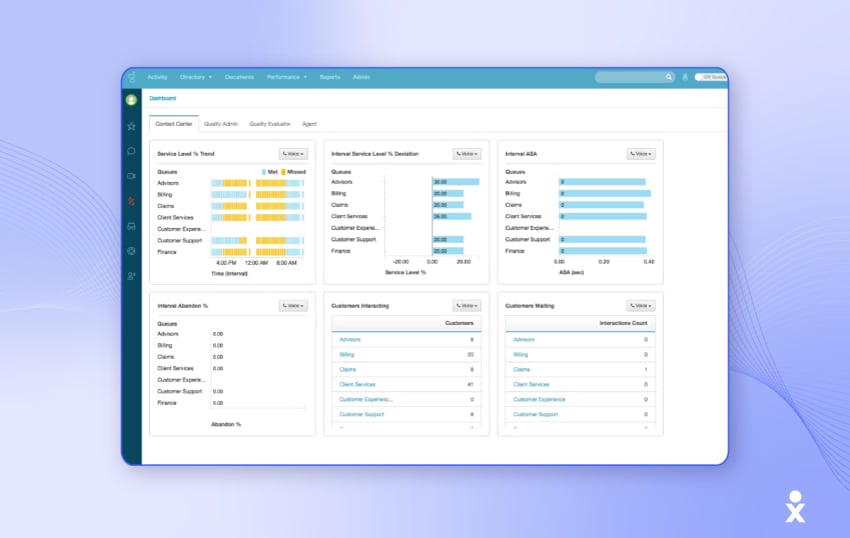
Task: Switch to the Quality Admin tab
Action: click(221, 124)
